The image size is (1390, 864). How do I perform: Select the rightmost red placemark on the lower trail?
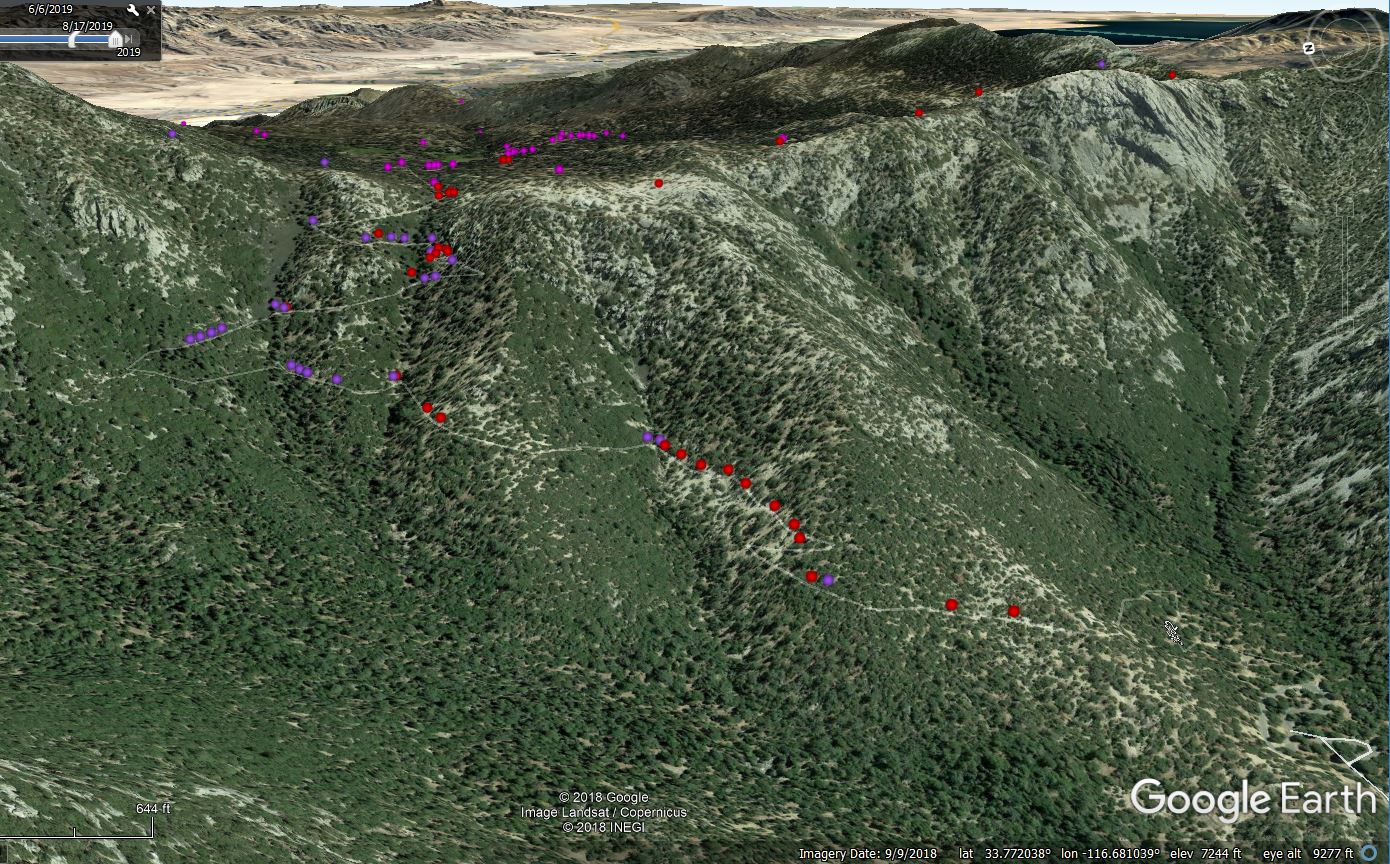(1013, 611)
